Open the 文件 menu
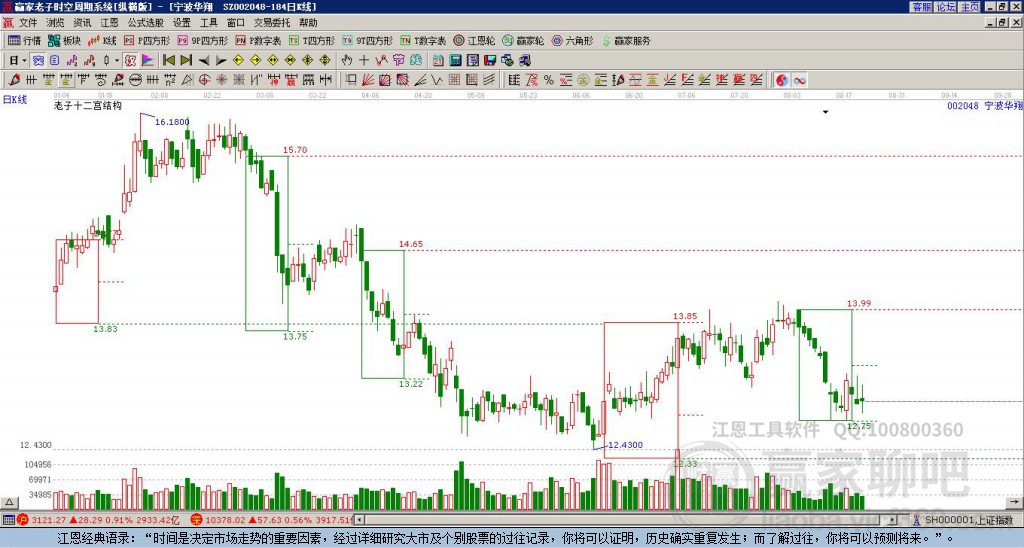The image size is (1024, 548). 28,23
